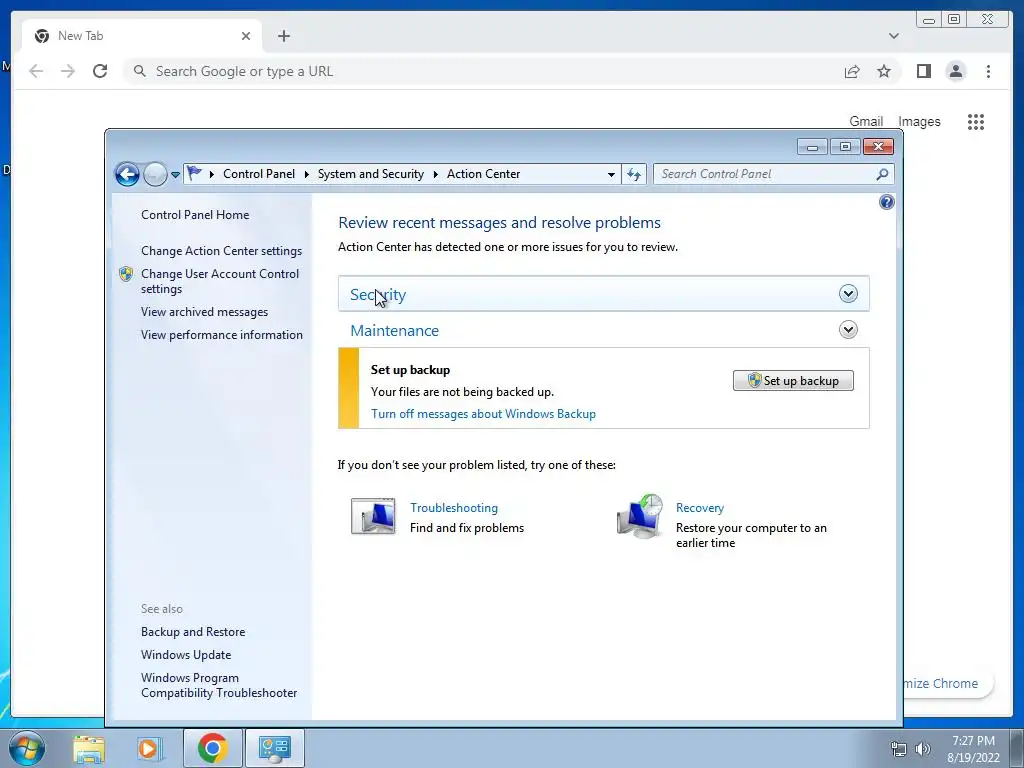Click Chrome's forward navigation arrow
This screenshot has width=1024, height=768.
[68, 71]
